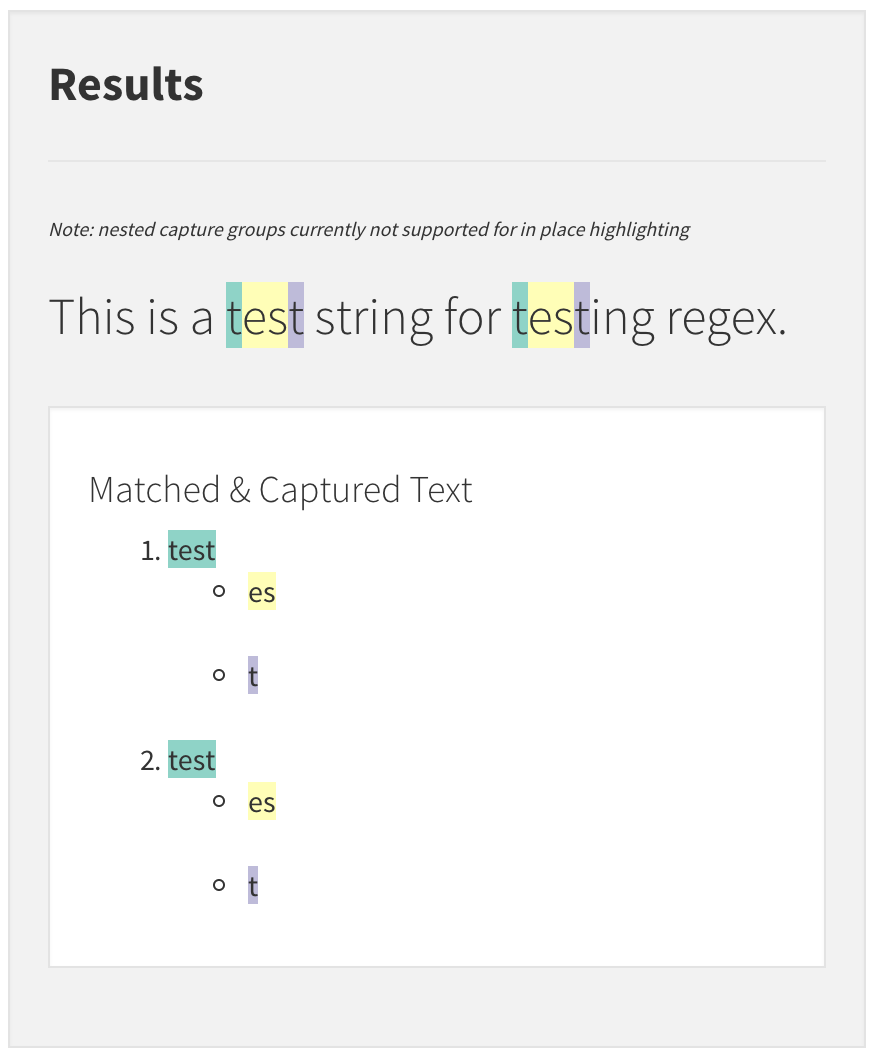Click bullet beside last "t" capture

(219, 885)
